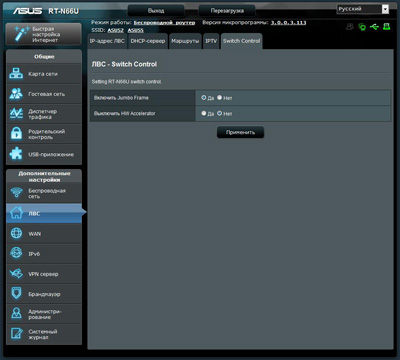
Task: Select Нет for Jumbo Frame
Action: tap(219, 98)
